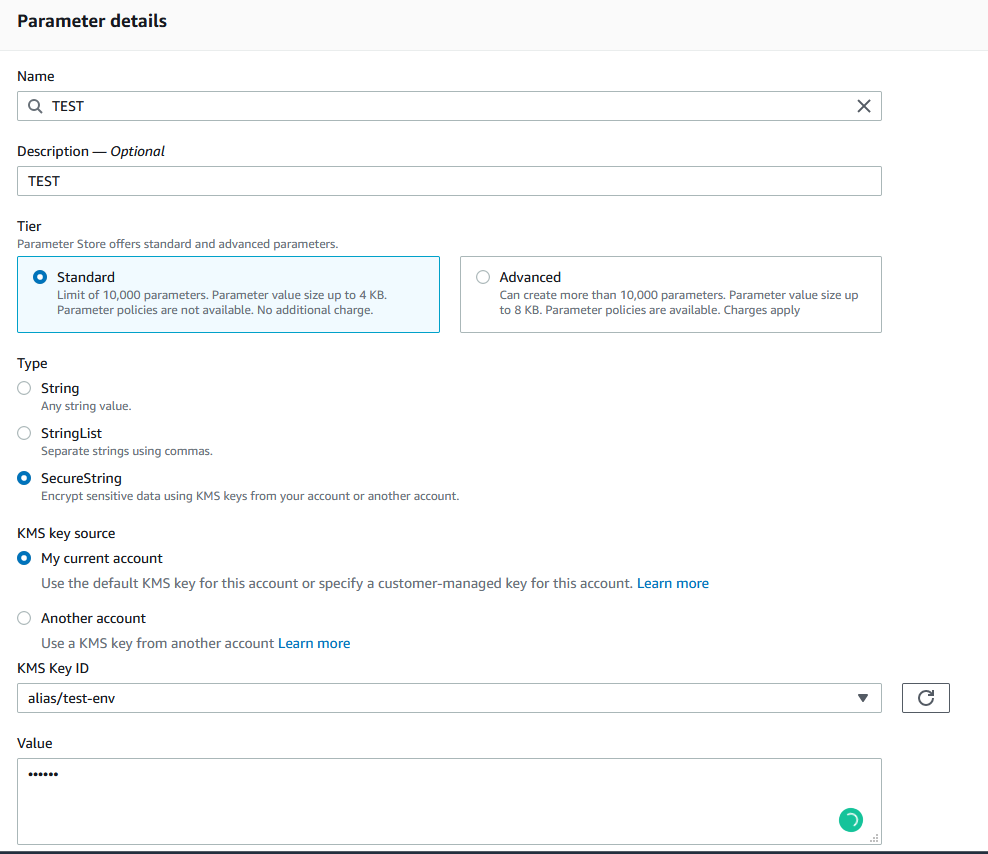Screen dimensions: 988x854
Task: Select the Standard tier option
Action: pyautogui.click(x=40, y=277)
